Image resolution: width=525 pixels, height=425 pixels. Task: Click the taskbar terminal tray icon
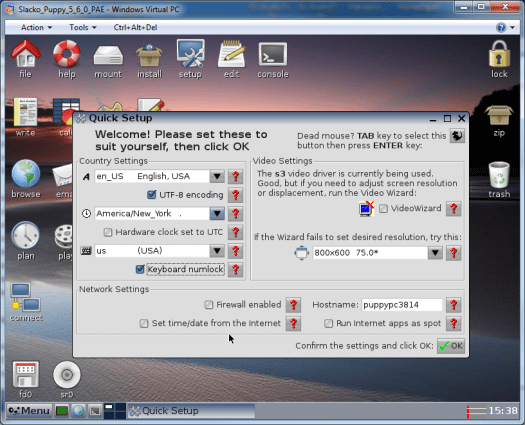click(95, 411)
